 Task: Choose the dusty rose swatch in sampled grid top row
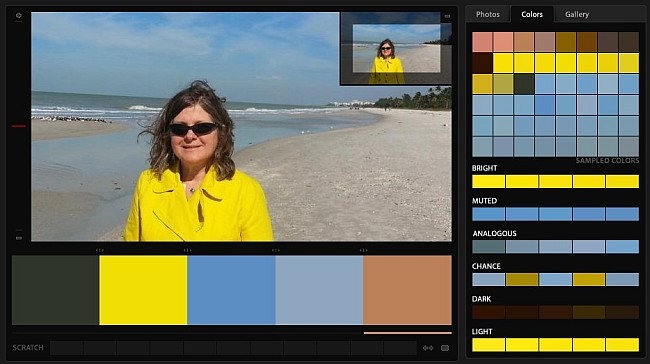[545, 42]
